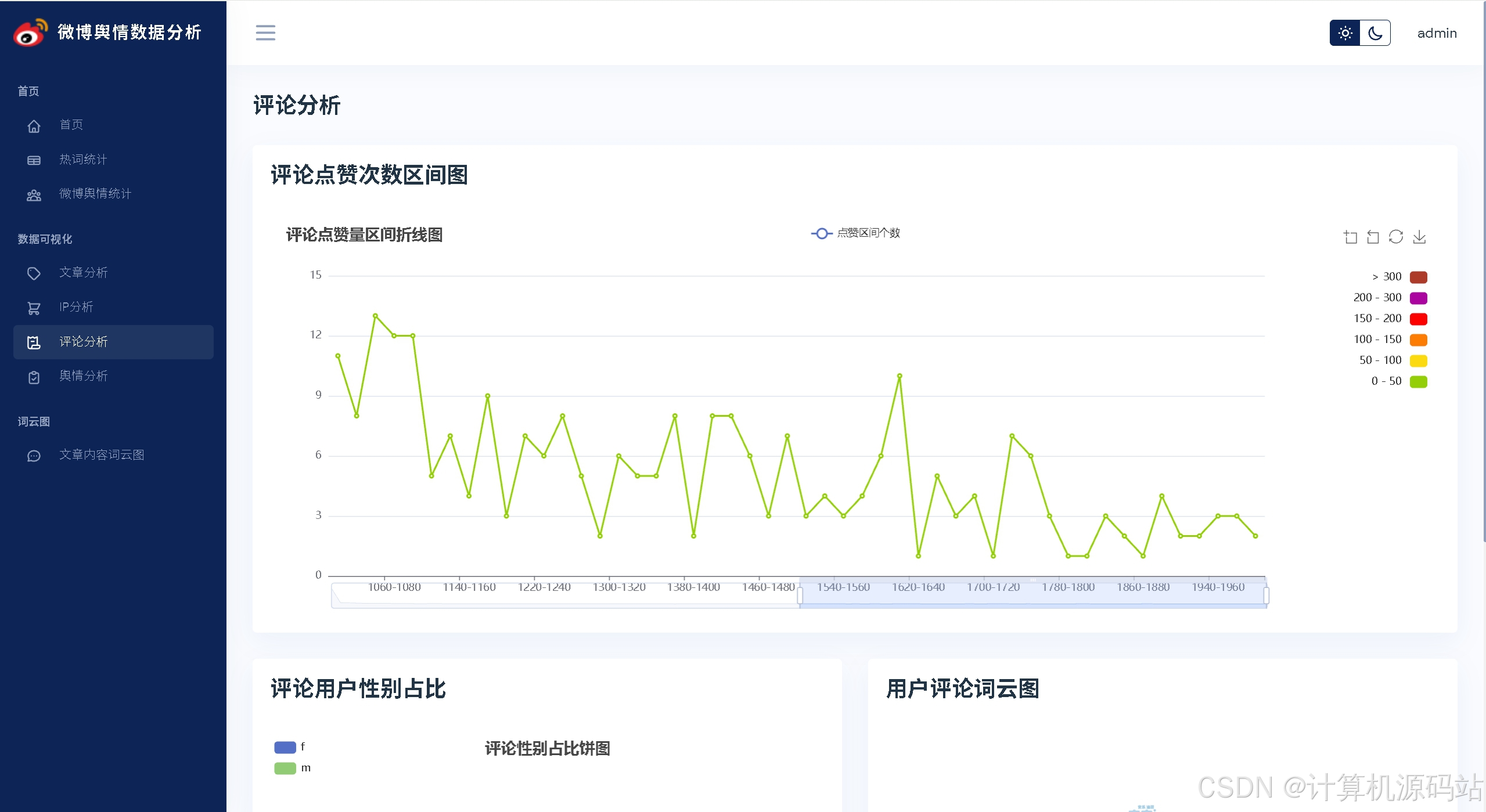Click the home icon in the sidebar
This screenshot has height=812, width=1486.
coord(34,126)
